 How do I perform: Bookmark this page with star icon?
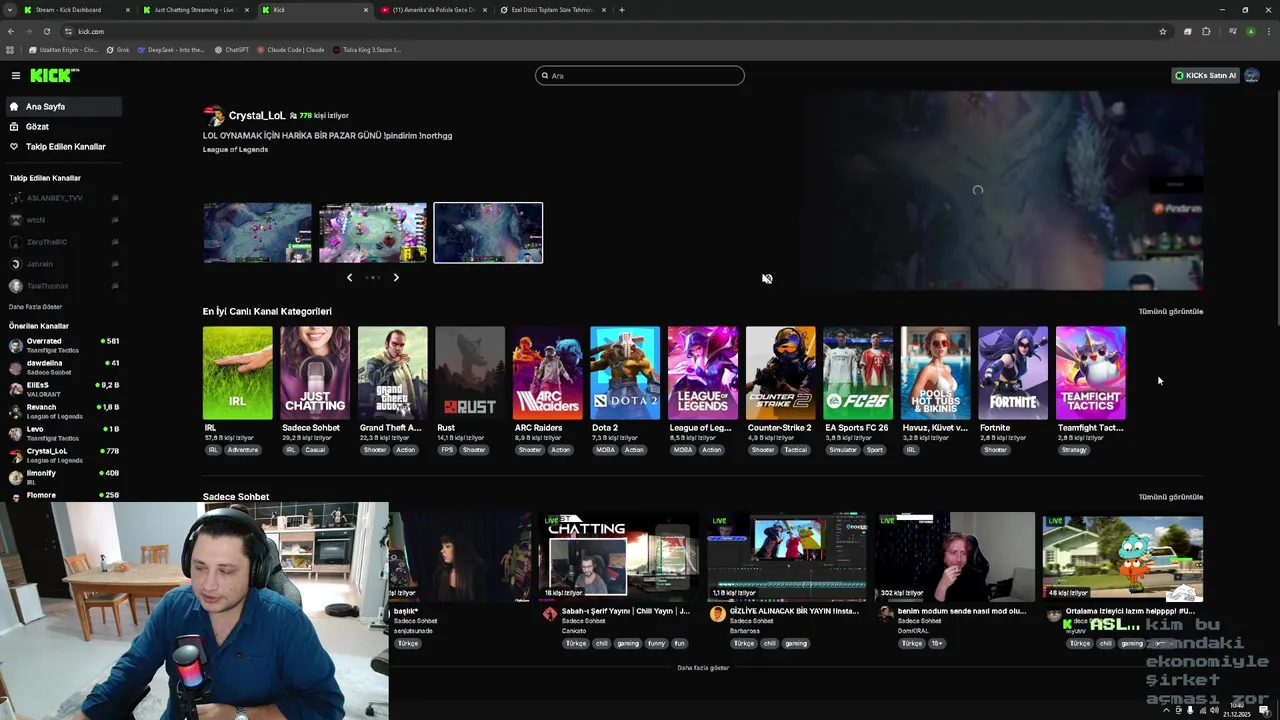click(x=1162, y=31)
